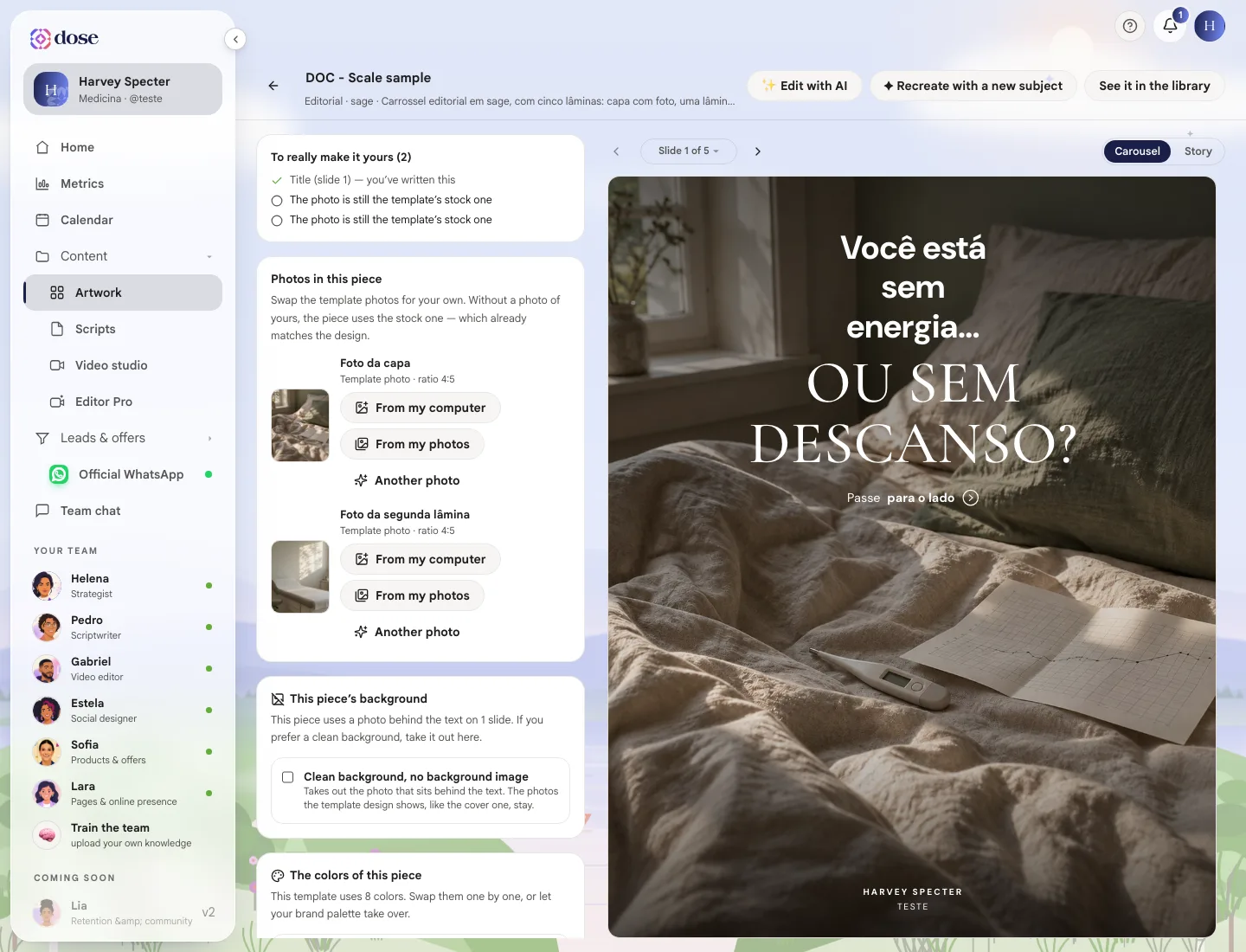Go to the previous slide arrow

click(x=616, y=151)
